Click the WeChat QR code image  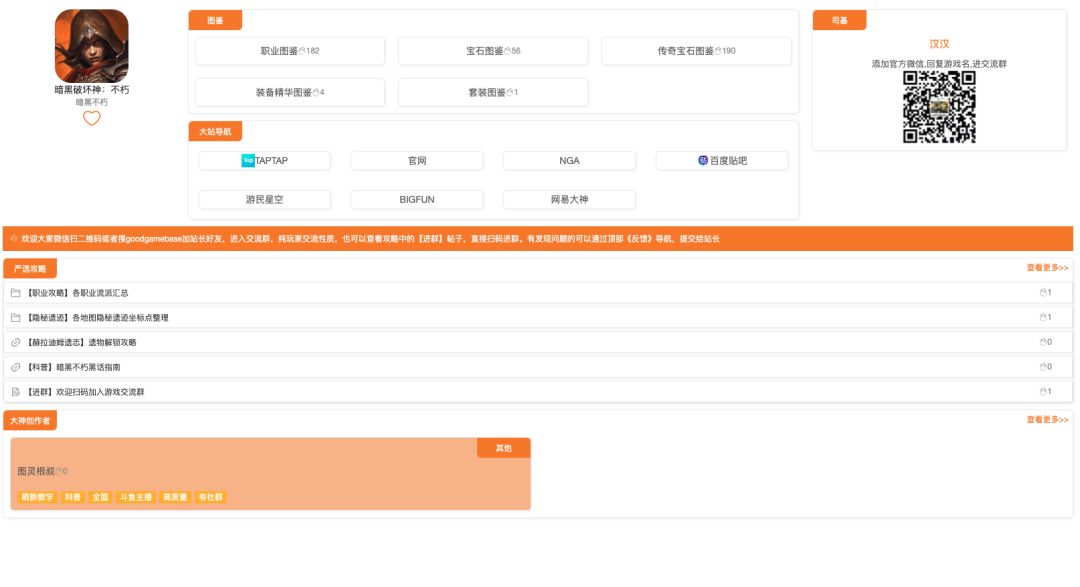tap(939, 107)
